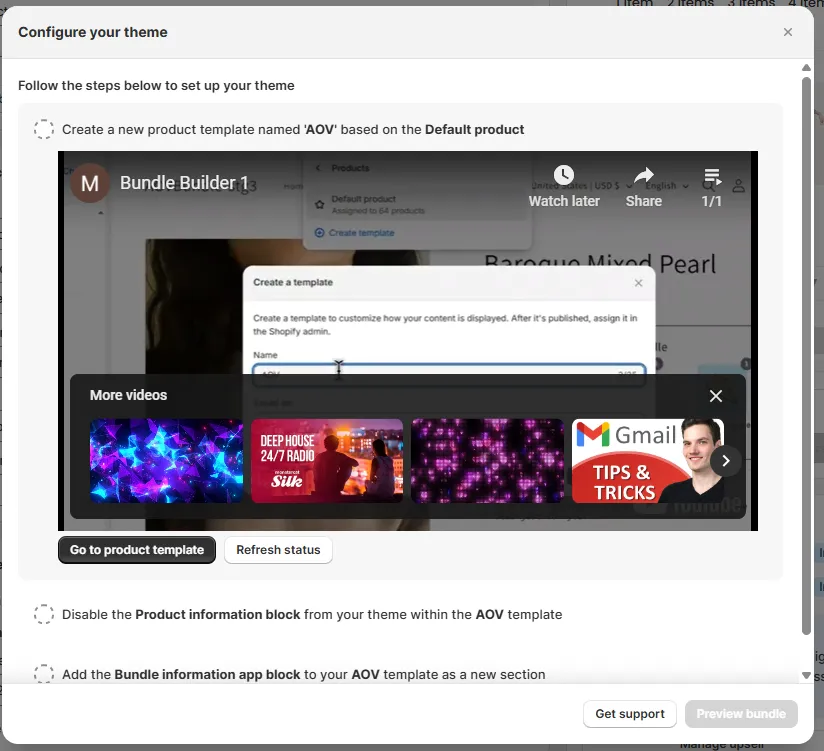Click the Create AOV product template step text
824x751 pixels.
click(x=293, y=129)
